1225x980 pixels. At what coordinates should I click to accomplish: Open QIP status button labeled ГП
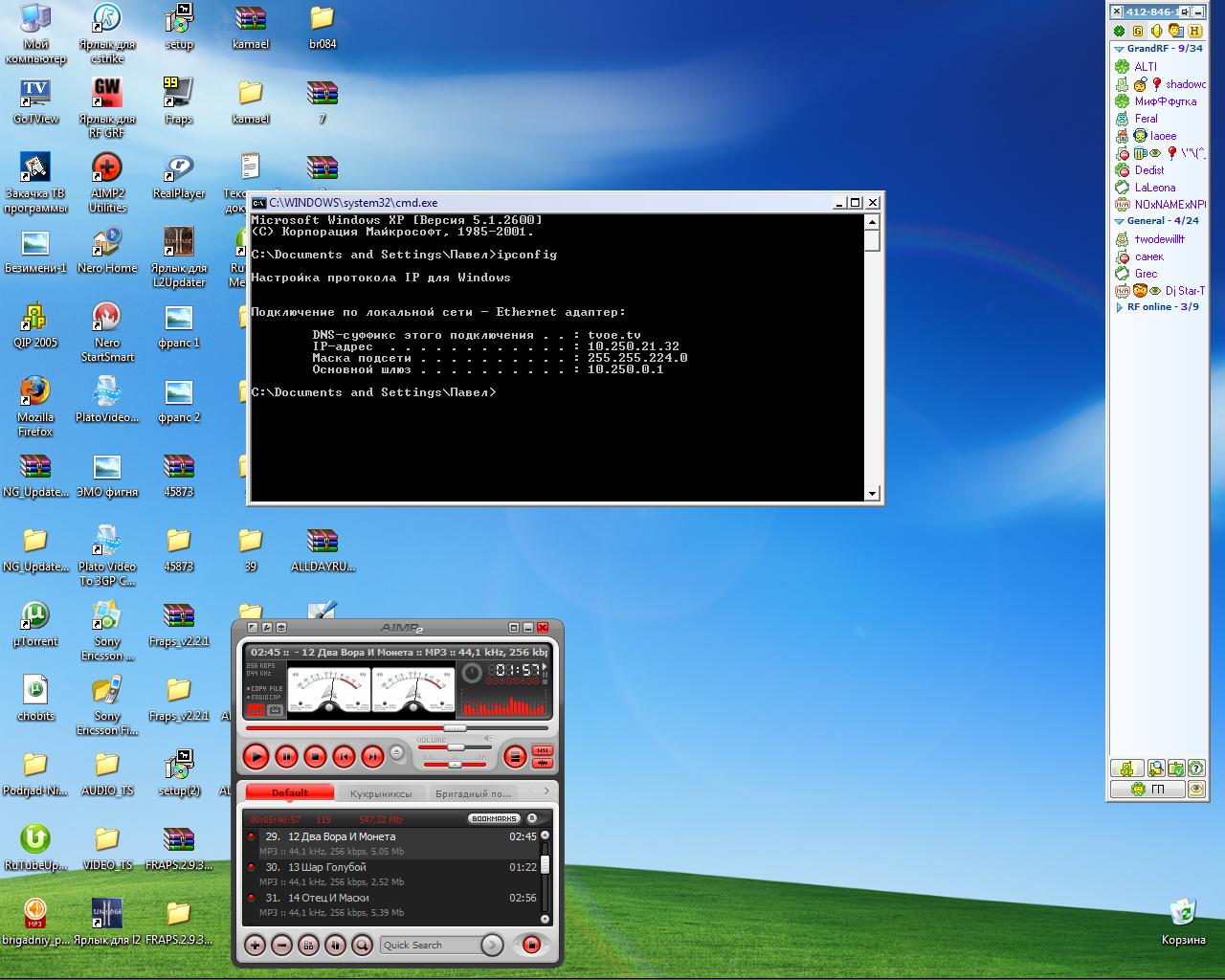[x=1147, y=790]
